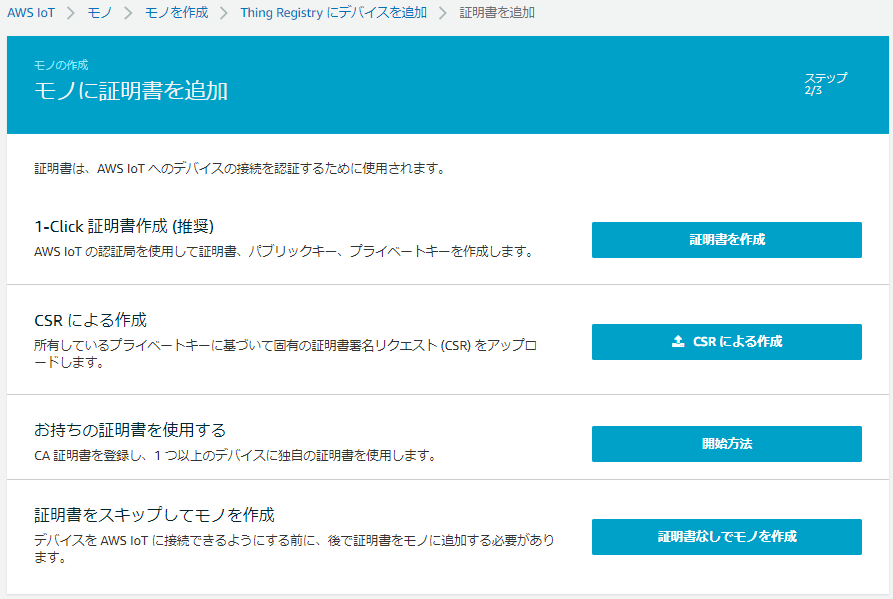The image size is (893, 599).
Task: Click the AWS IoT certificate description sentence
Action: [x=240, y=169]
